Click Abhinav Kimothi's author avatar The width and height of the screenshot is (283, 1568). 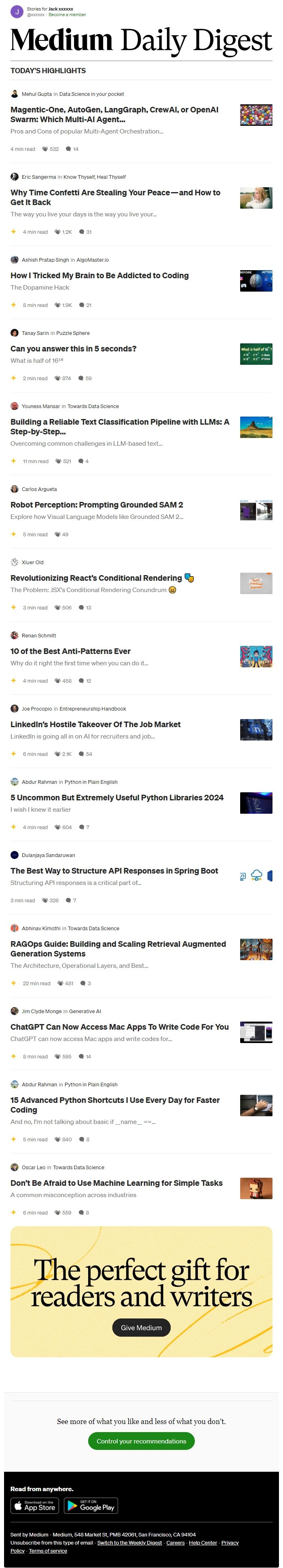15,928
